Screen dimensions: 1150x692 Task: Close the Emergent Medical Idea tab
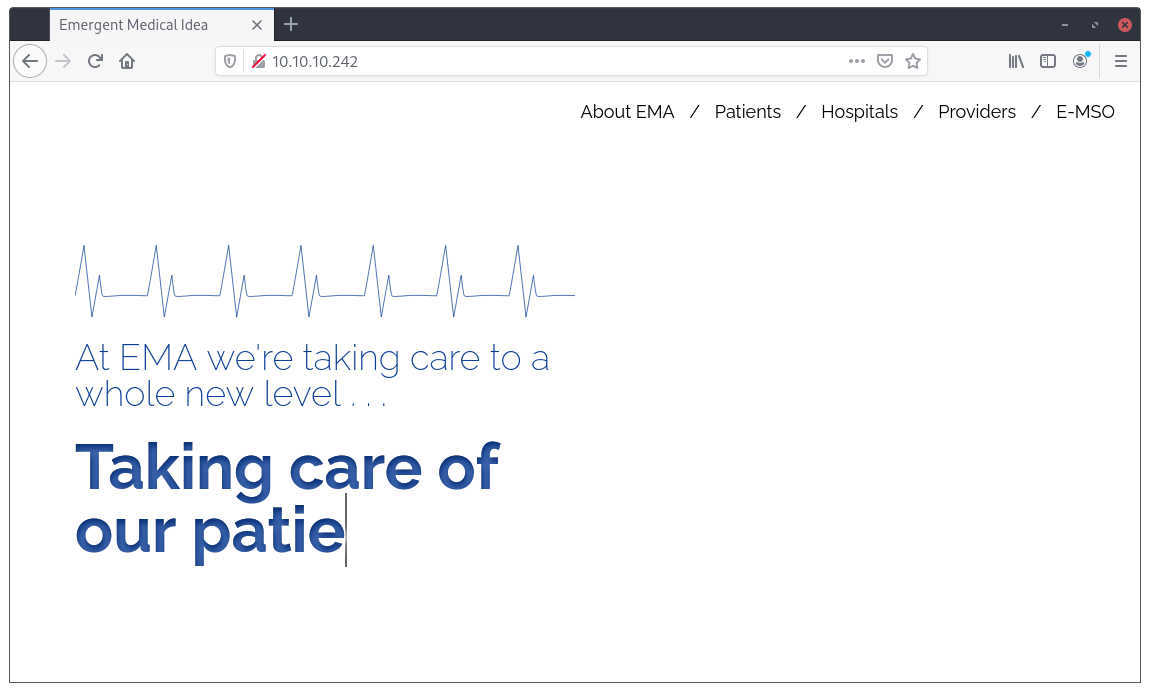click(257, 25)
